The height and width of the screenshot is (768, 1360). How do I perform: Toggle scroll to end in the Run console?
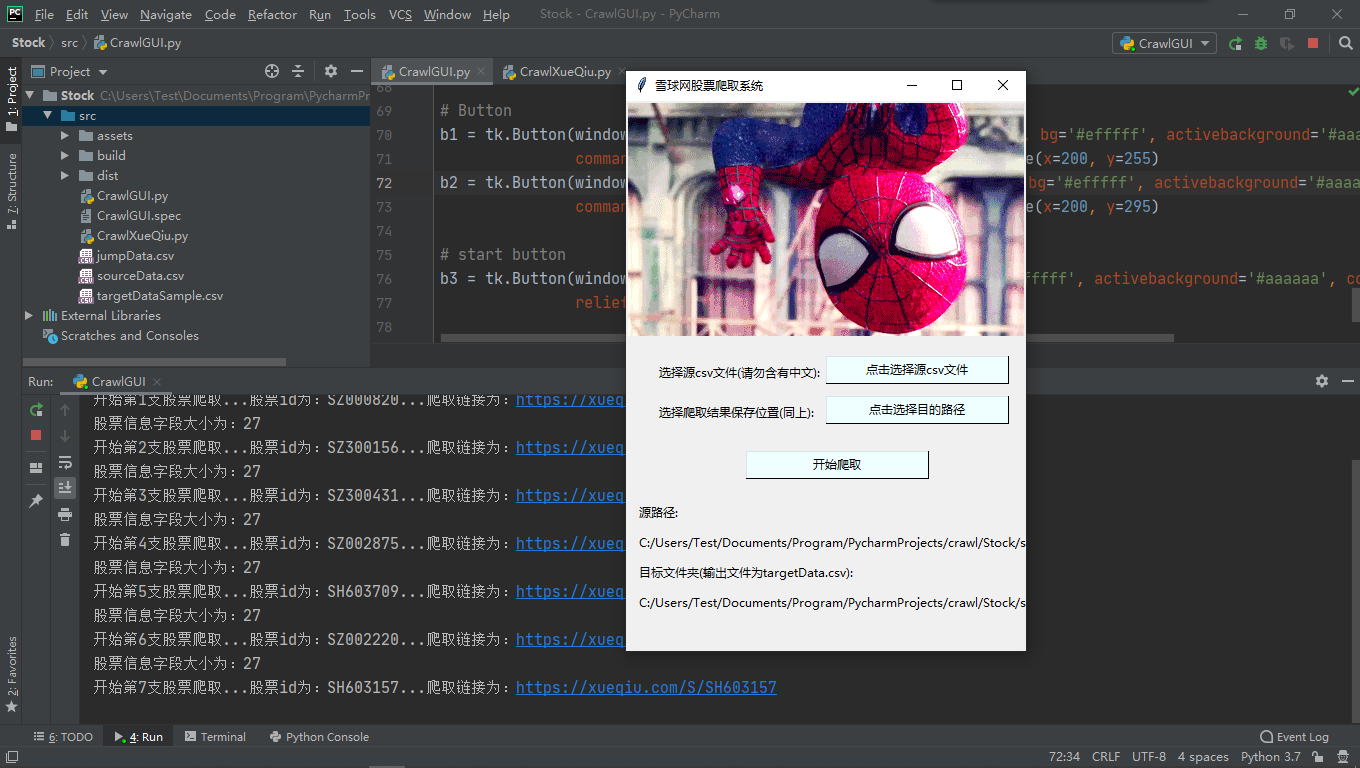tap(65, 487)
